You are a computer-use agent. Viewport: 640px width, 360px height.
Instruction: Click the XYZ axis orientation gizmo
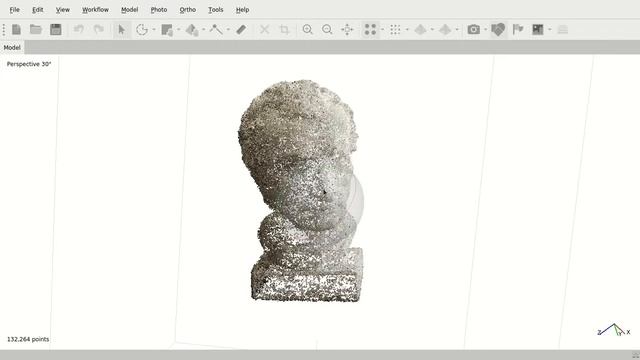(x=613, y=330)
